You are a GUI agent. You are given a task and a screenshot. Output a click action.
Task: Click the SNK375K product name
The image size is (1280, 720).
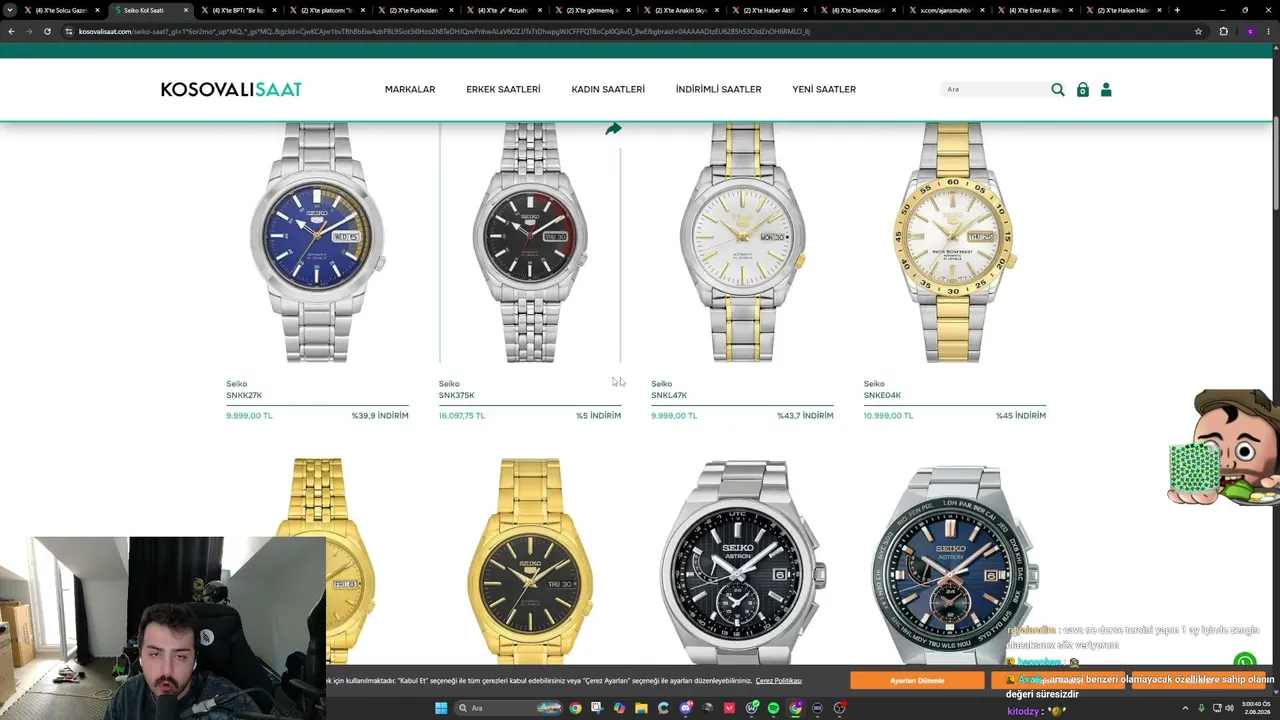click(456, 396)
